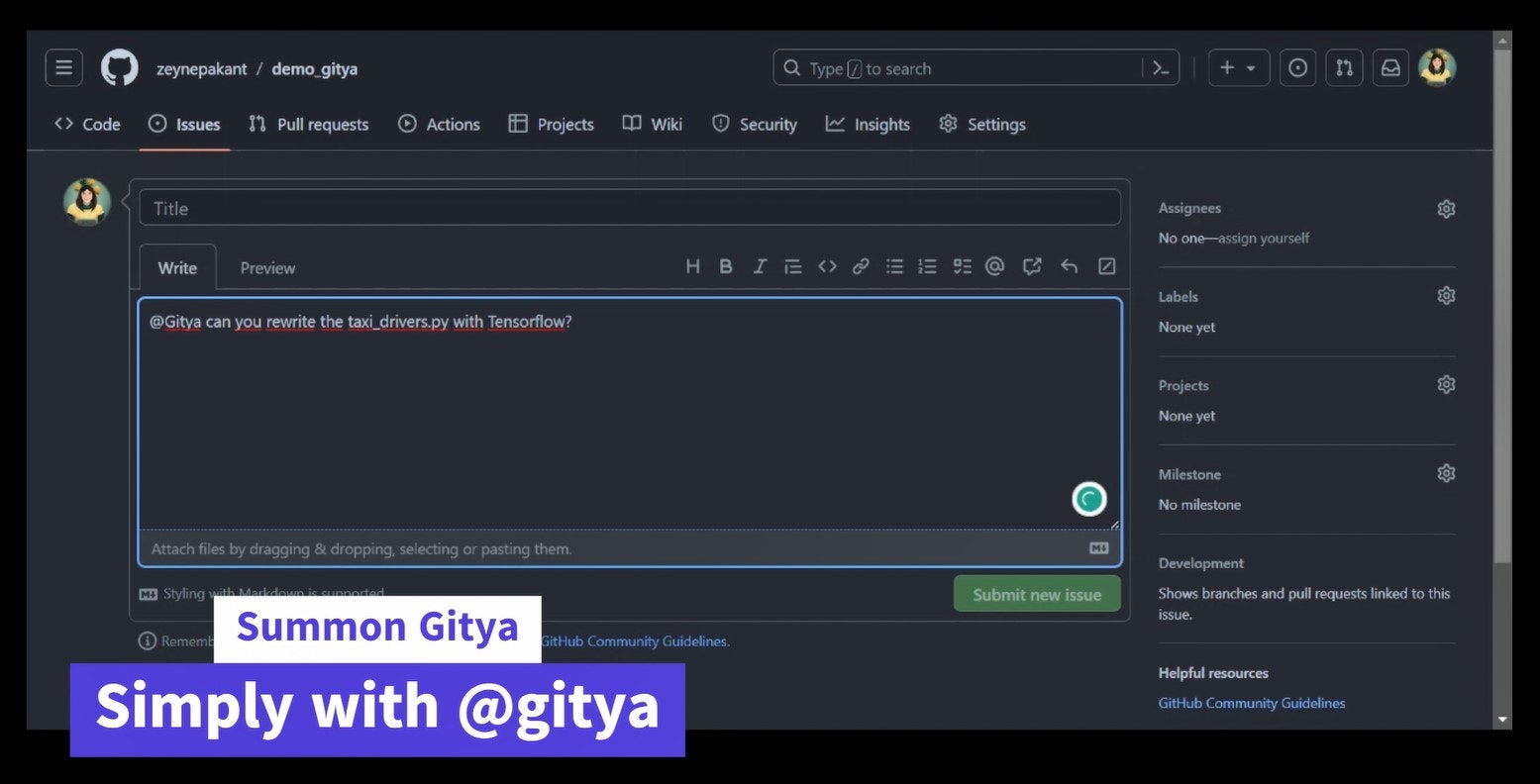
Task: Reference an issue or pull request icon
Action: (1032, 266)
